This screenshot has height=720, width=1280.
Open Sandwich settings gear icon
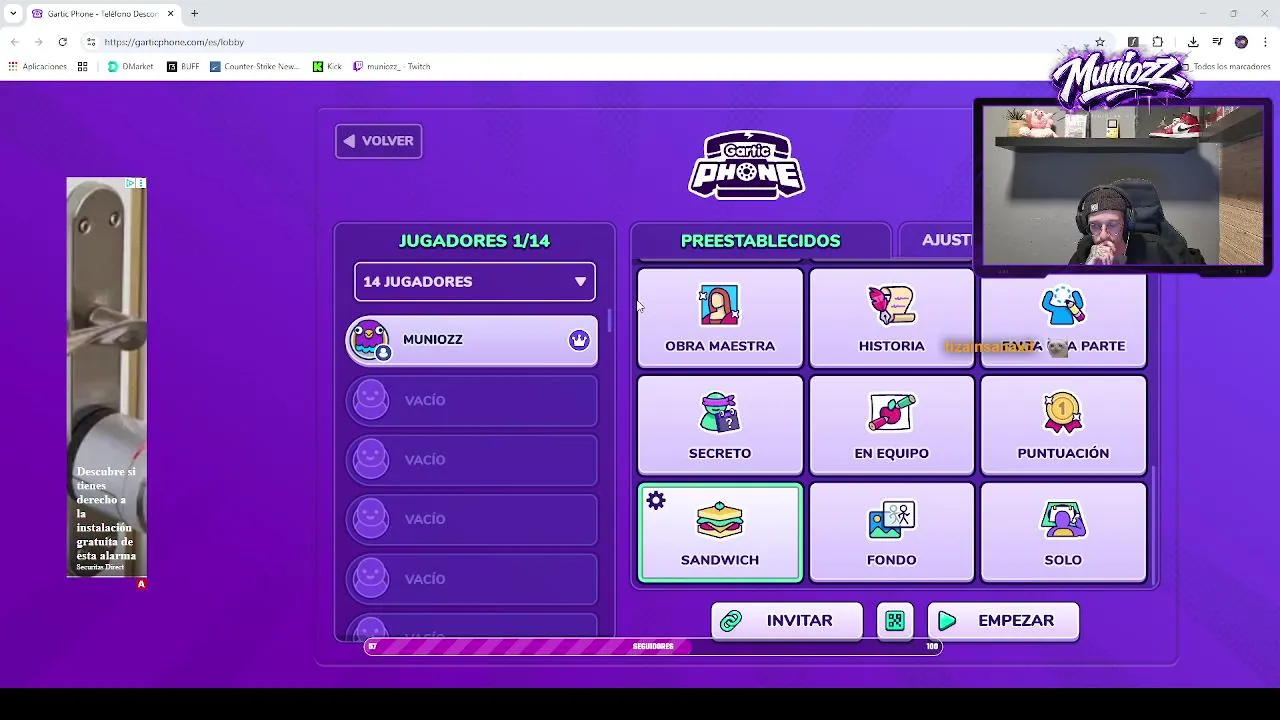(656, 501)
